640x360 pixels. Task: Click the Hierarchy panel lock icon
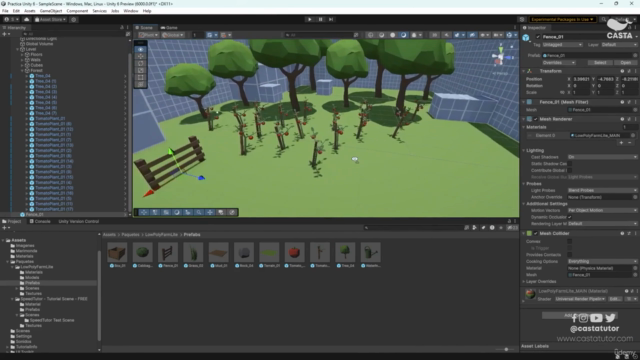(x=122, y=27)
